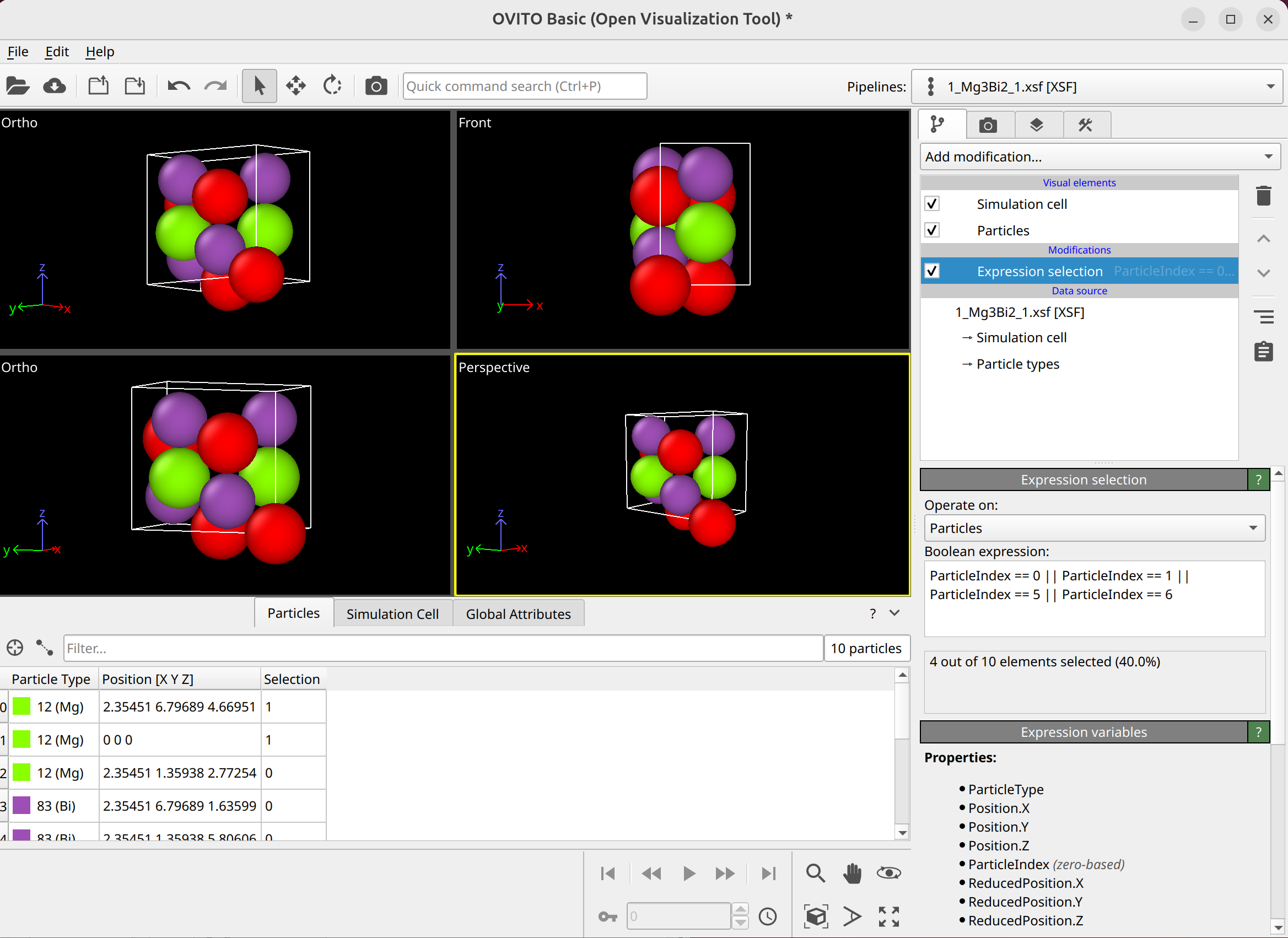Activate the translate move tool icon

pos(296,87)
